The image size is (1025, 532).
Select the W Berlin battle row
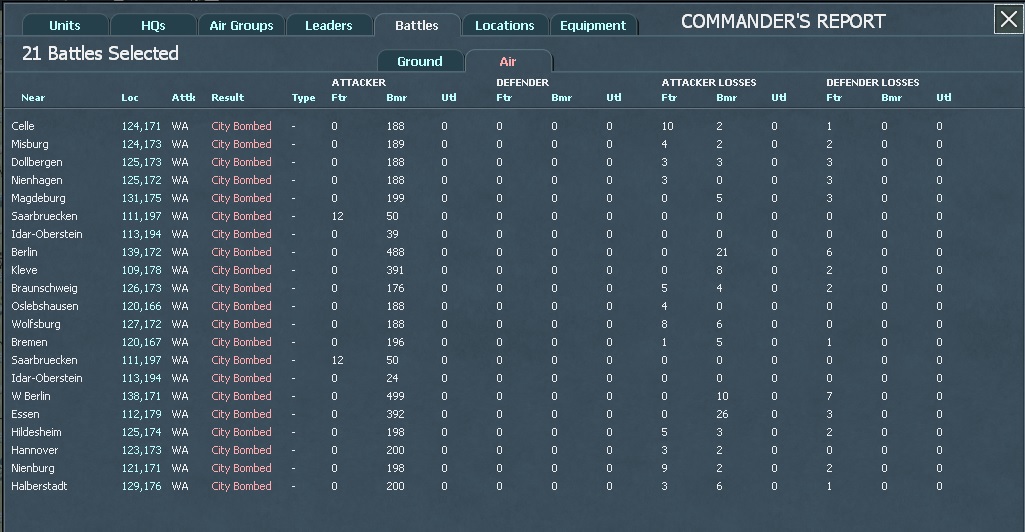[31, 396]
